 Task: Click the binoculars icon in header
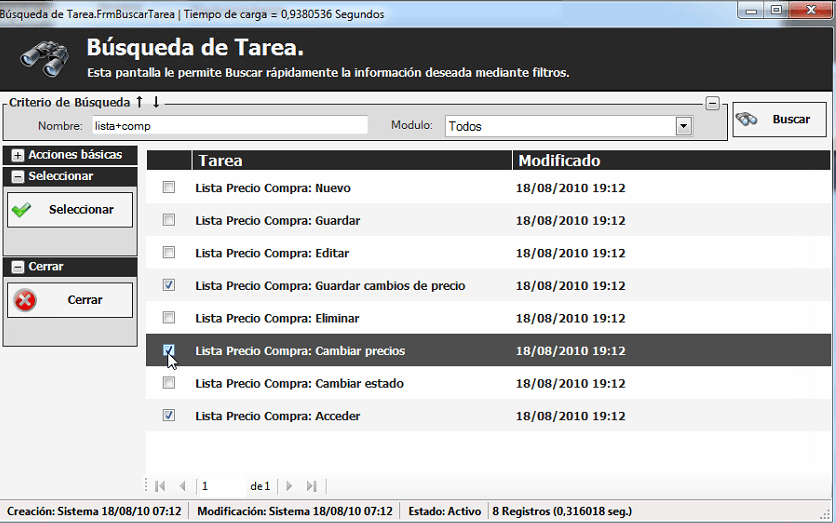coord(43,58)
